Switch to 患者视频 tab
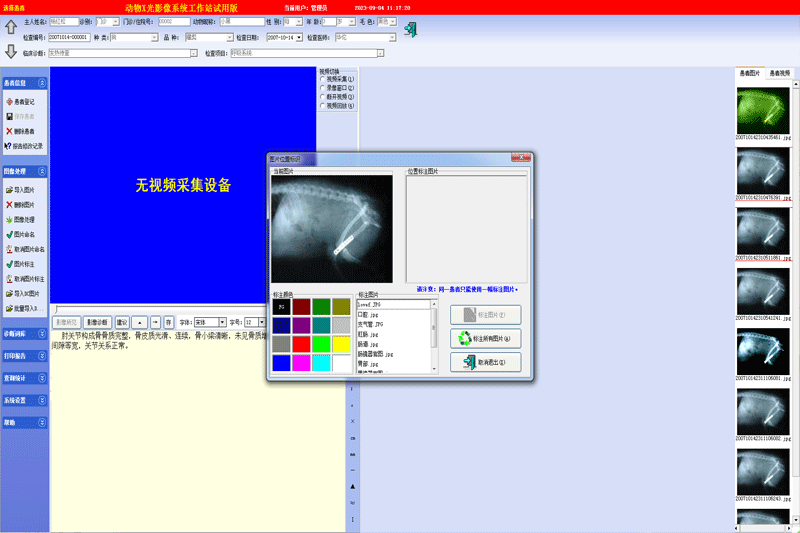The height and width of the screenshot is (533, 800). 780,73
